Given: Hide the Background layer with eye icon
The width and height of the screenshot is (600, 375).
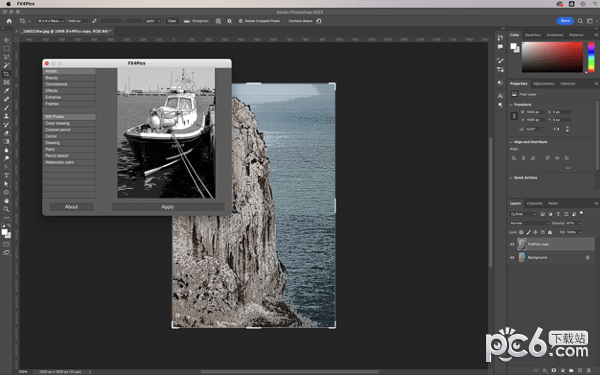Looking at the screenshot, I should 512,258.
